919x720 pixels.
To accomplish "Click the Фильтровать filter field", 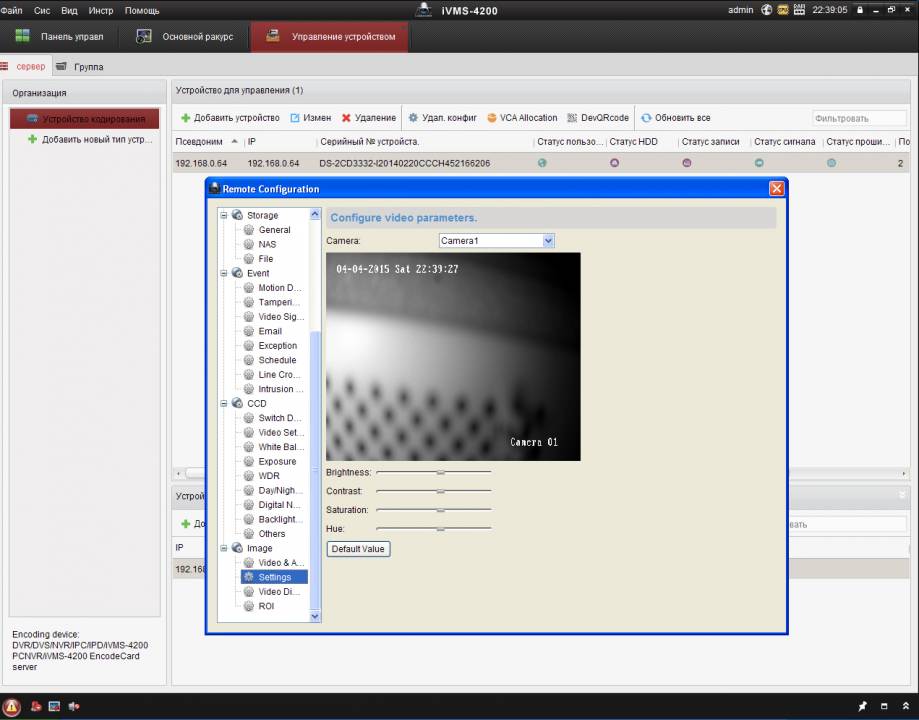I will pyautogui.click(x=859, y=118).
